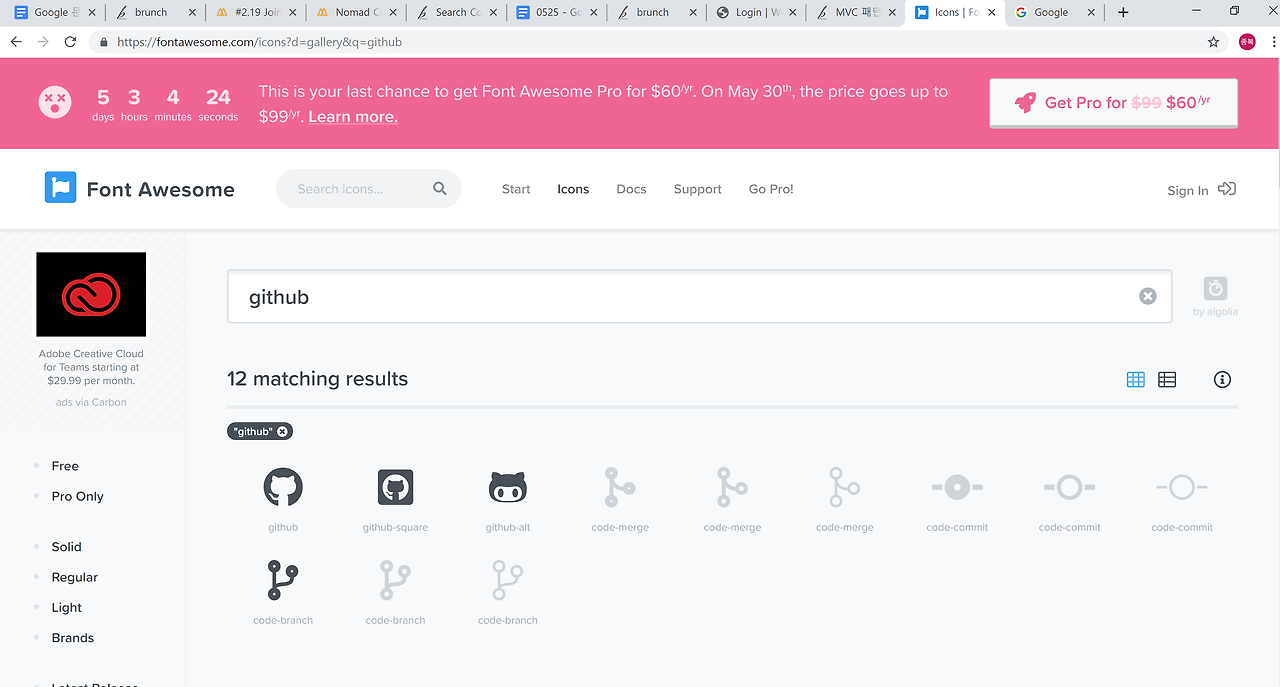Click the Font Awesome wordmark
Image resolution: width=1280 pixels, height=687 pixels.
160,189
